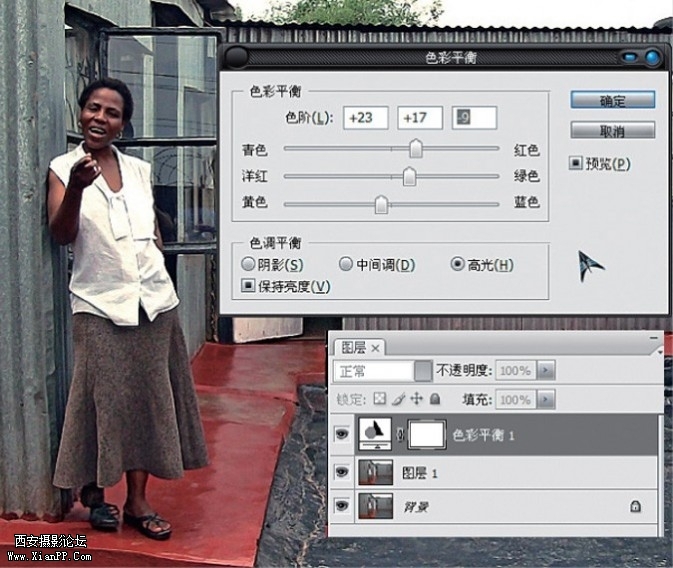Select the 阴影 (Shadows) radio button

coord(249,265)
